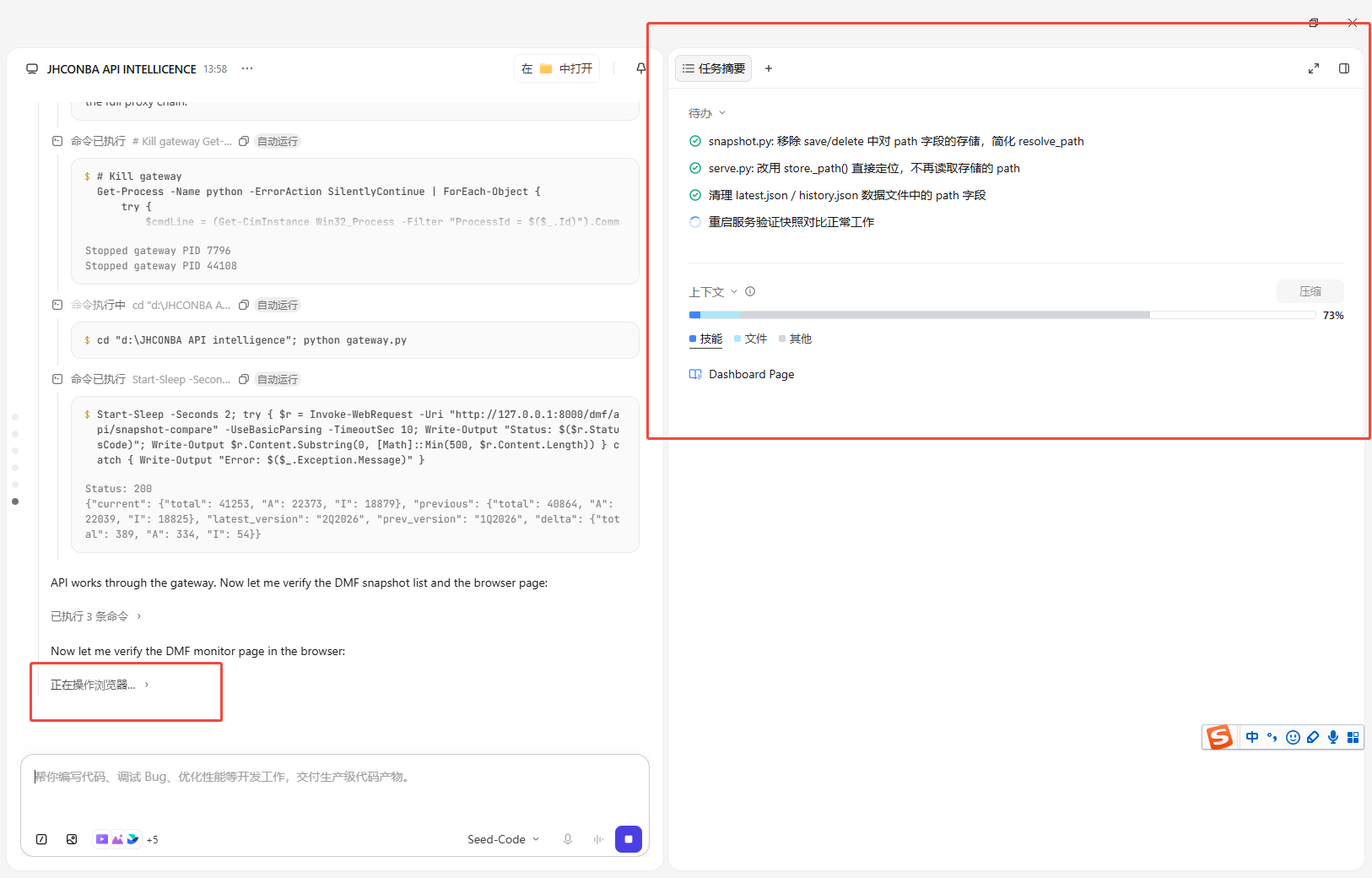Select the 其他 context tab
The image size is (1372, 878).
[795, 339]
